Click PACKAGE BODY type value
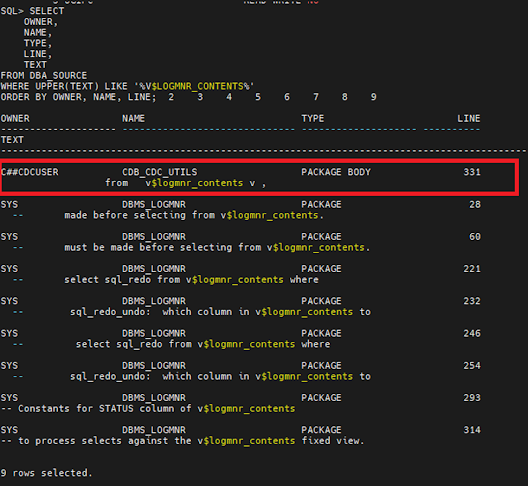The height and width of the screenshot is (486, 528). click(x=336, y=172)
